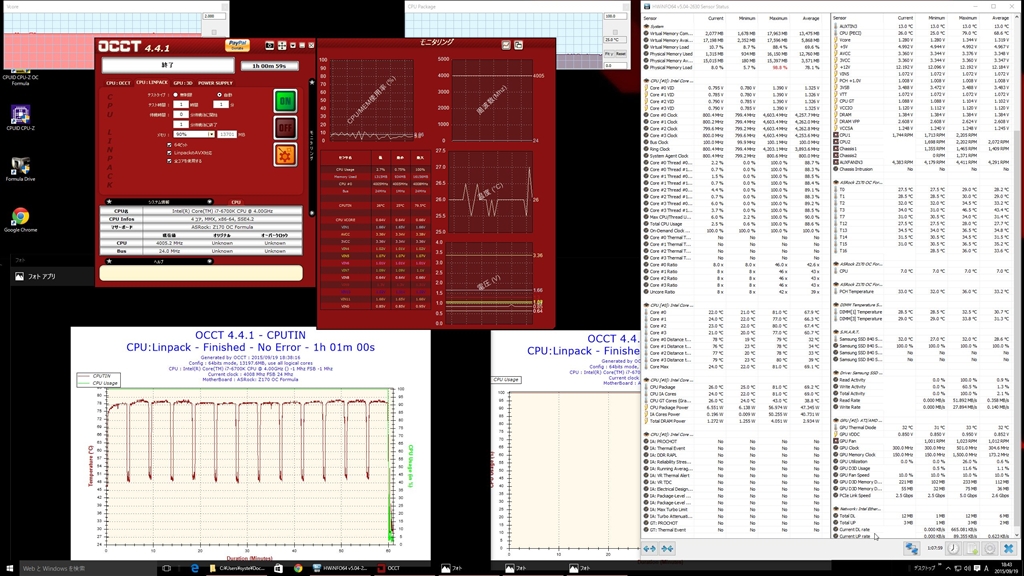Click the HWiNFO clock reset icon
Screen dimensions: 1024x576
pos(953,548)
